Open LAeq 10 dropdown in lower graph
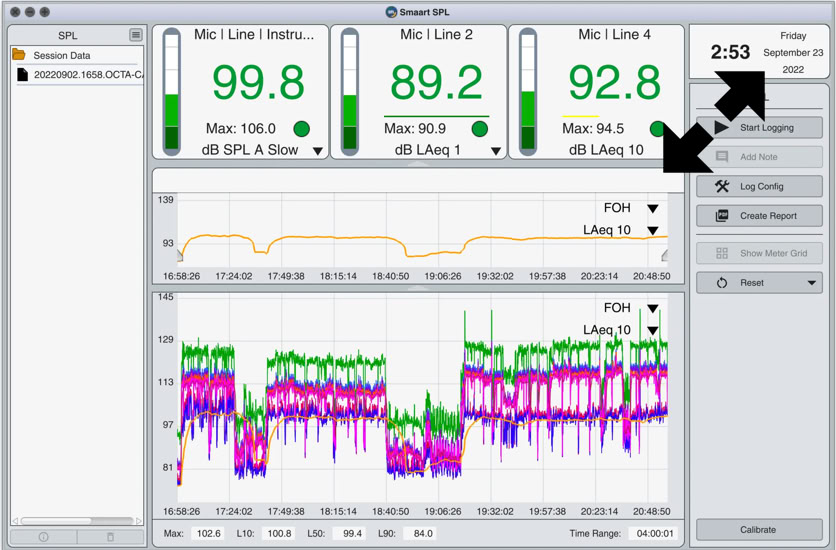Viewport: 836px width, 550px height. pyautogui.click(x=652, y=331)
